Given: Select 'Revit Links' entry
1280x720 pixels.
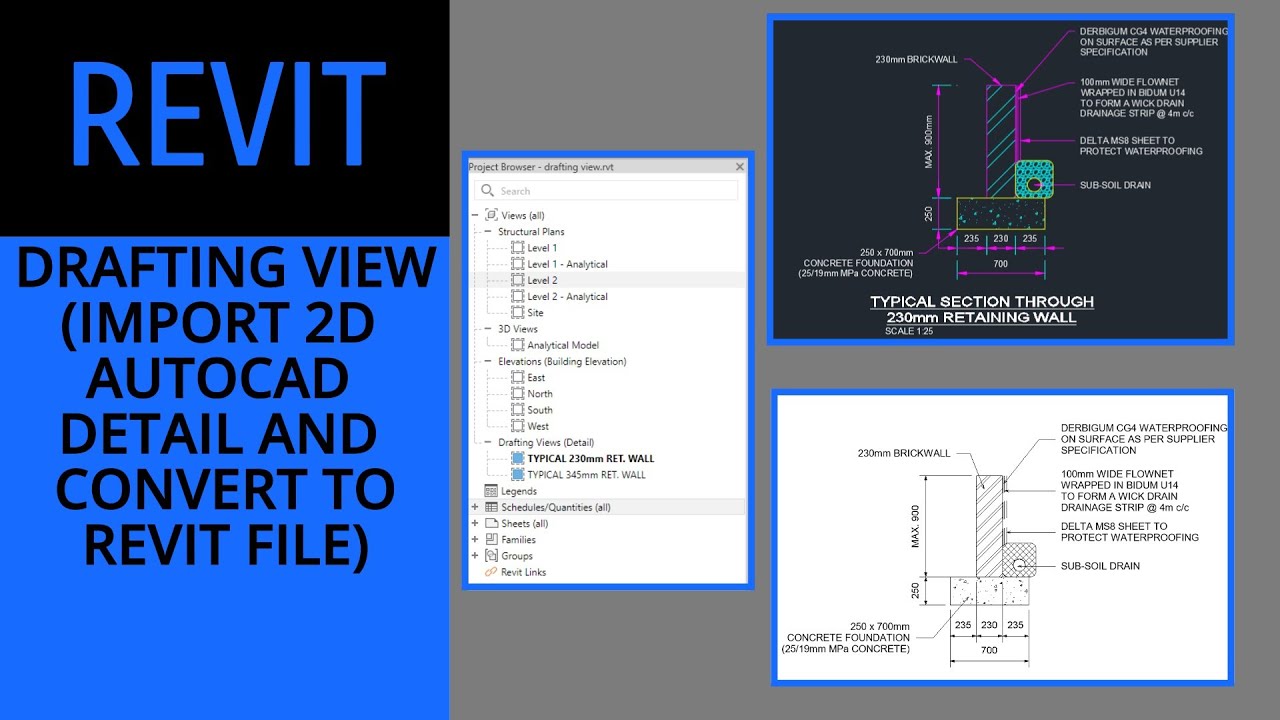Looking at the screenshot, I should [x=523, y=572].
